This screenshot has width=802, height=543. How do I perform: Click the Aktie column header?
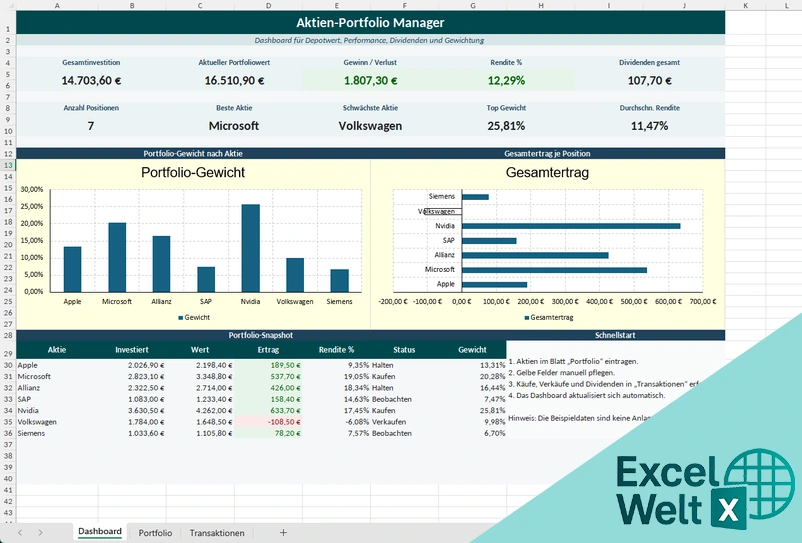tap(57, 350)
